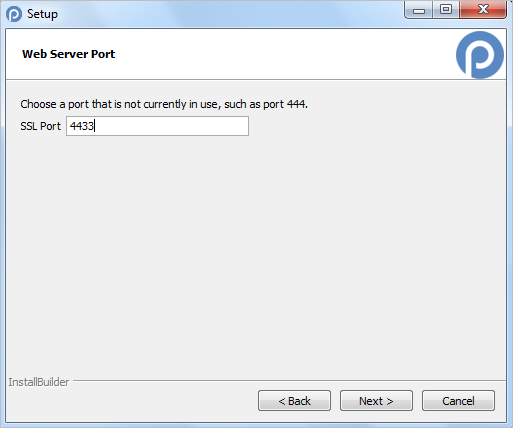
Task: Cancel the installation
Action: pyautogui.click(x=458, y=401)
